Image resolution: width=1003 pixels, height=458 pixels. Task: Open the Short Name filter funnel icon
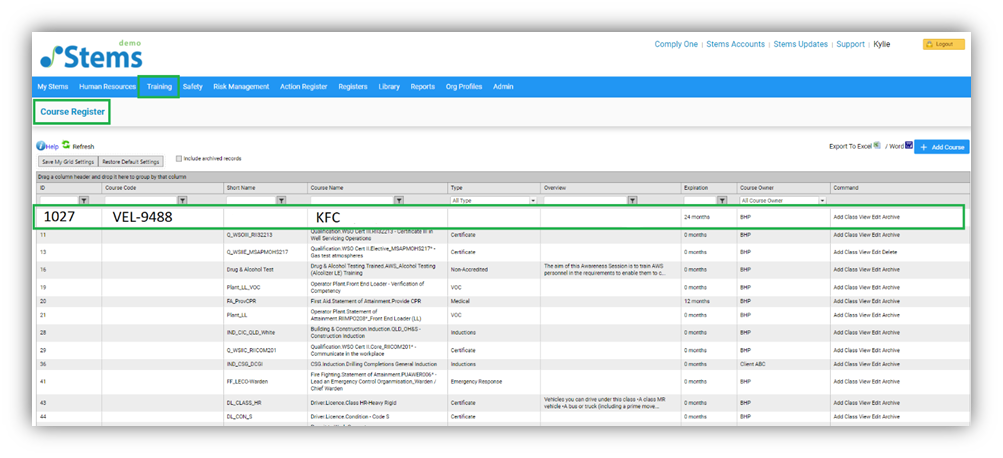point(280,200)
